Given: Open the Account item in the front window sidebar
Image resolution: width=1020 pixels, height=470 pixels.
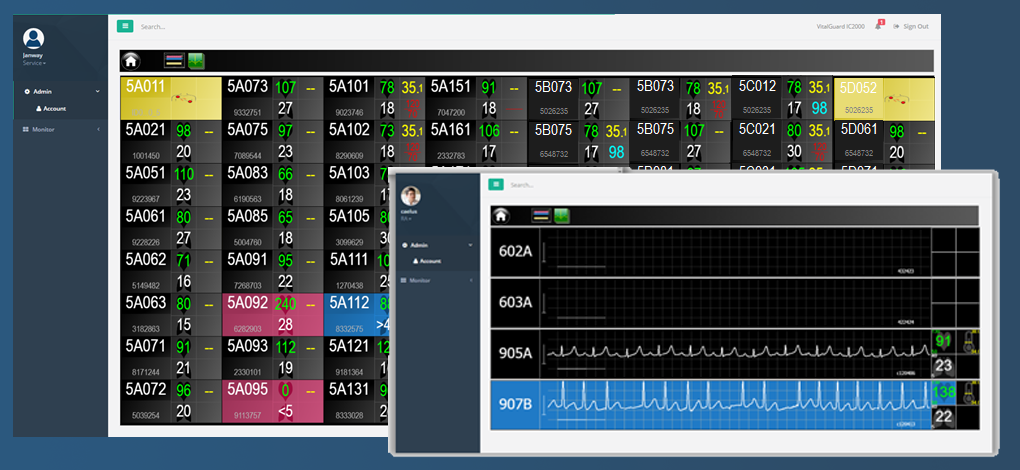Looking at the screenshot, I should point(429,260).
